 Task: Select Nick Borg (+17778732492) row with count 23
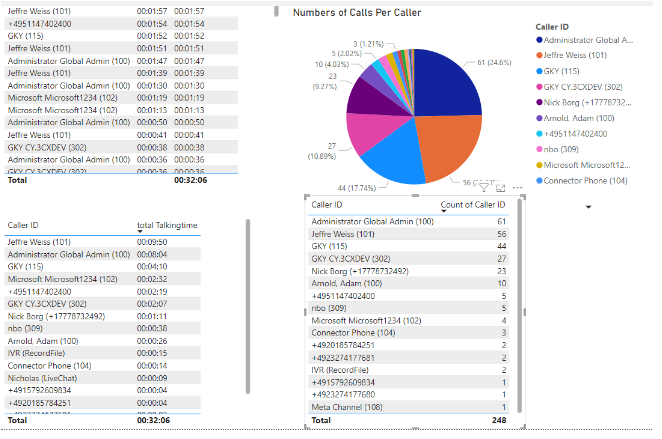point(409,271)
